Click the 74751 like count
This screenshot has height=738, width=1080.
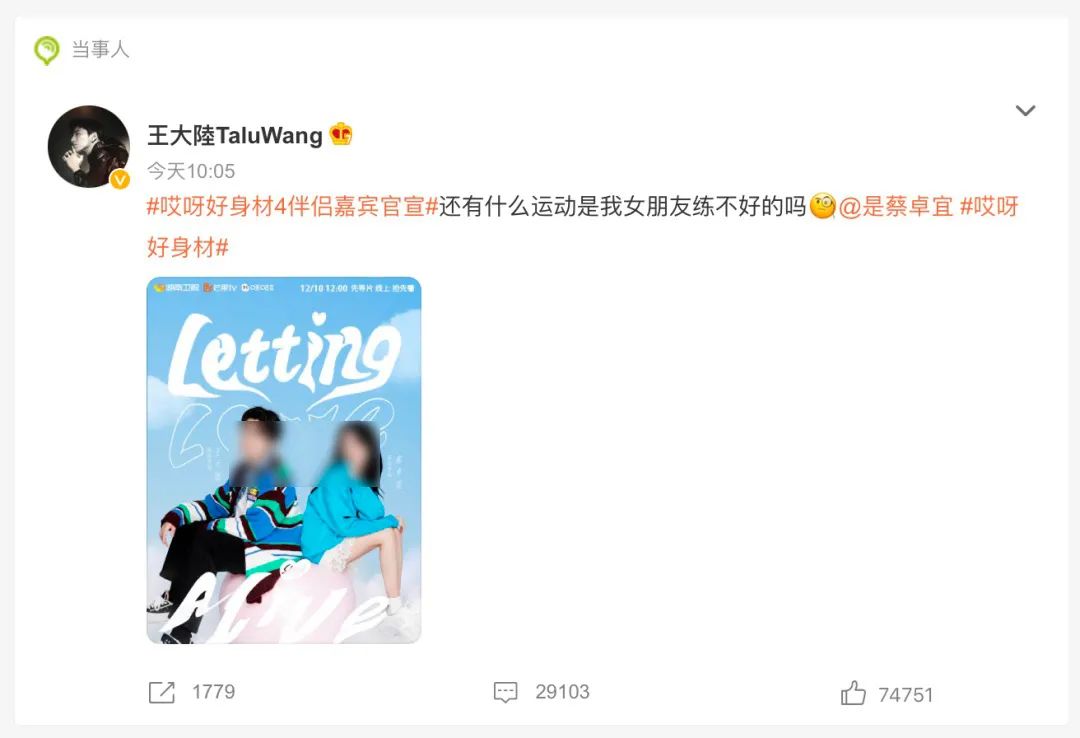pyautogui.click(x=906, y=695)
